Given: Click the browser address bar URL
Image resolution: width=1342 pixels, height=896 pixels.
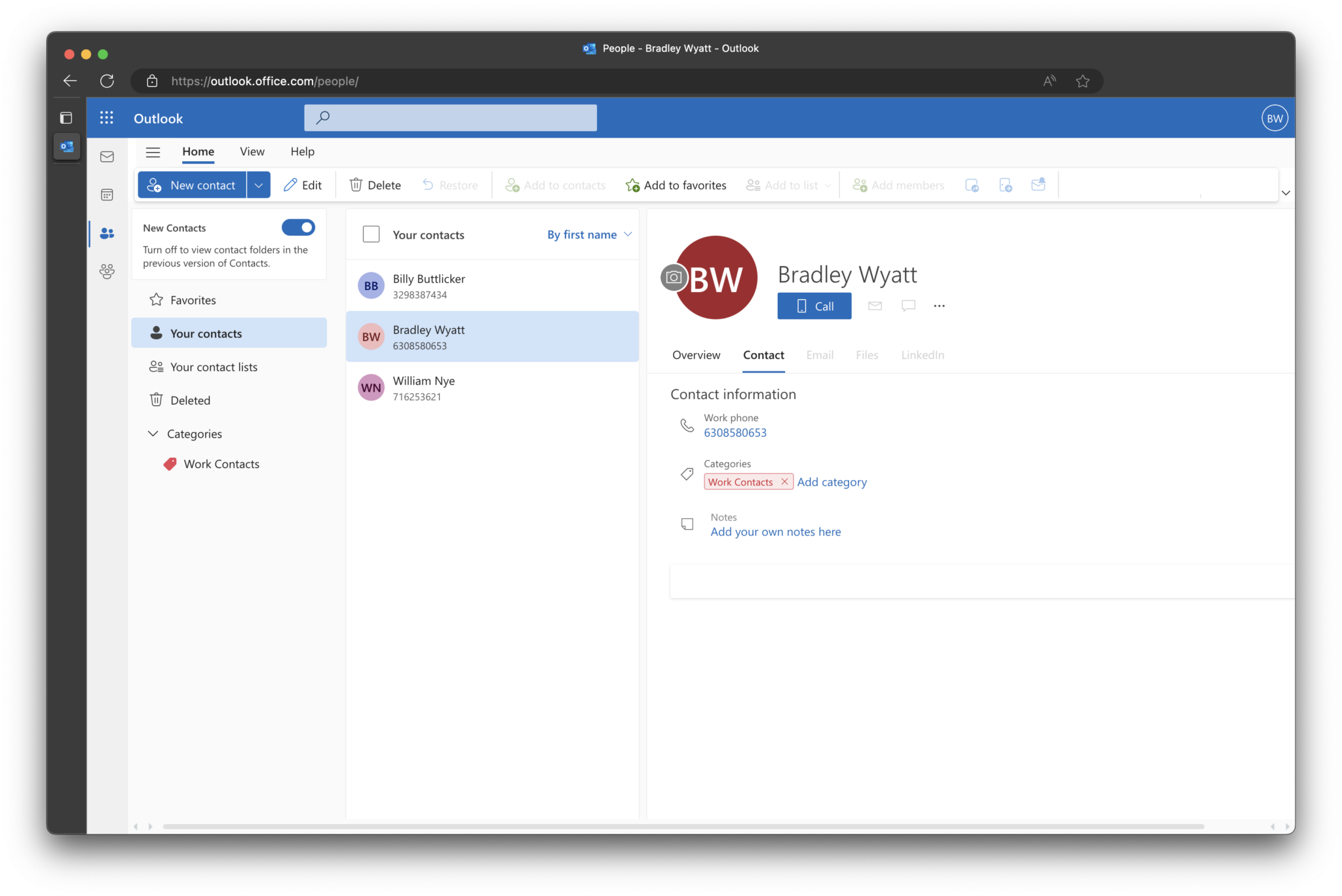Looking at the screenshot, I should [265, 81].
